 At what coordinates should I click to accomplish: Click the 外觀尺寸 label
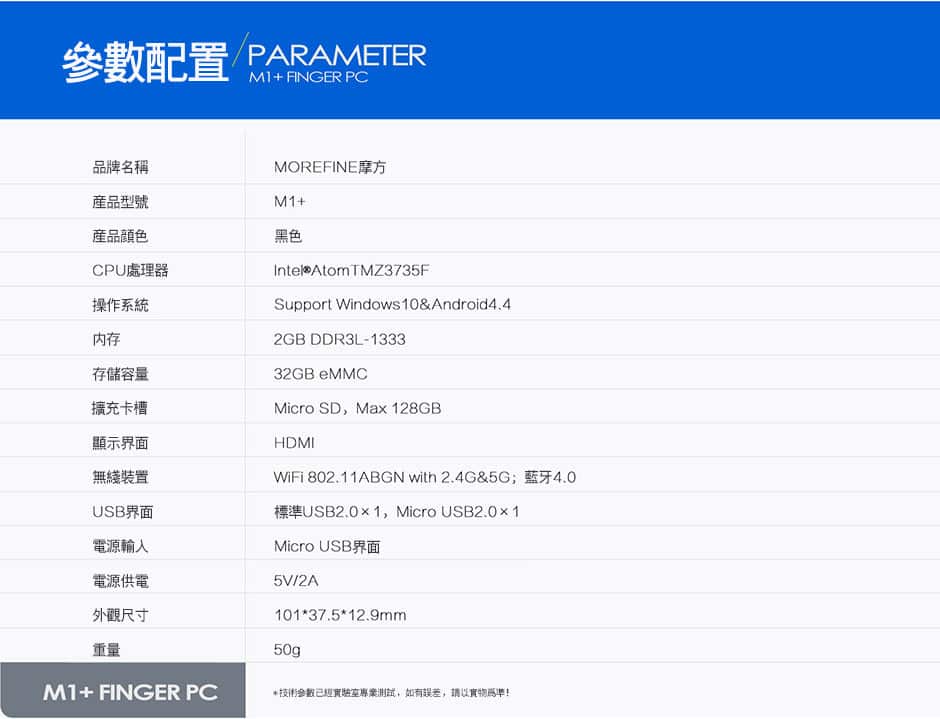pyautogui.click(x=120, y=615)
